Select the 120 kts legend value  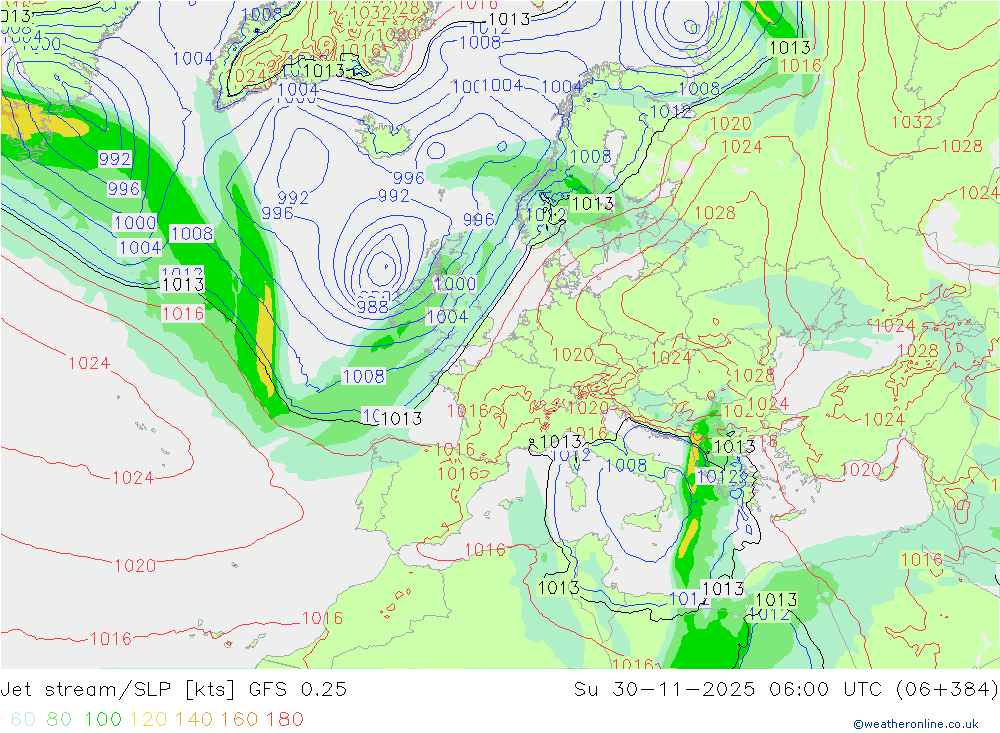(x=148, y=720)
